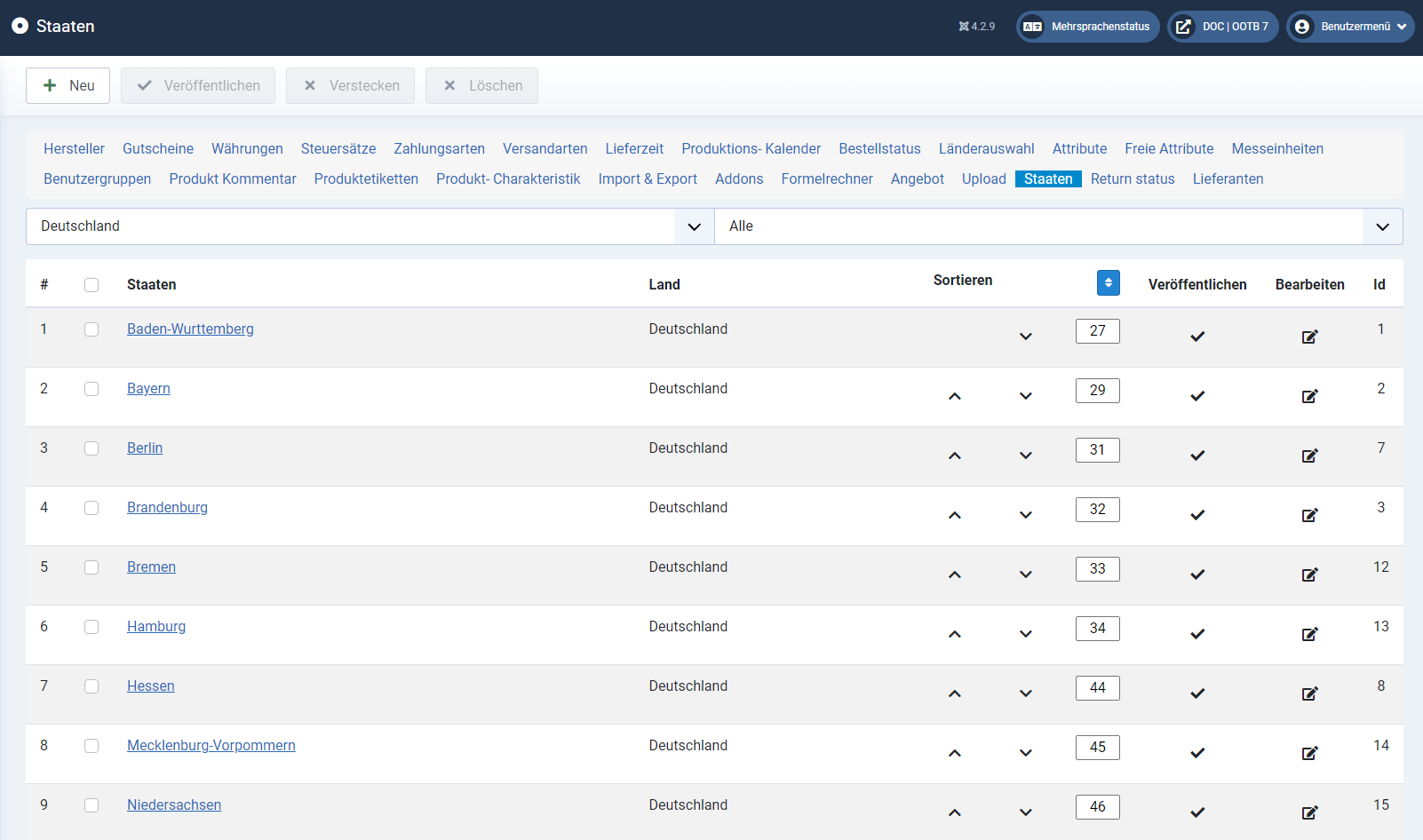This screenshot has height=840, width=1423.
Task: Check the Brandenburg row checkbox
Action: pyautogui.click(x=91, y=508)
